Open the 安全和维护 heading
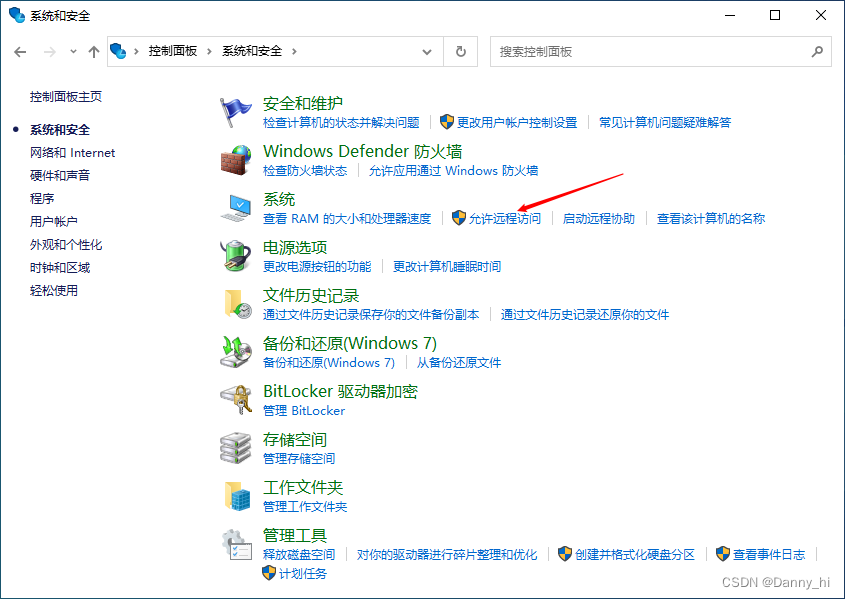This screenshot has height=599, width=845. coord(303,103)
